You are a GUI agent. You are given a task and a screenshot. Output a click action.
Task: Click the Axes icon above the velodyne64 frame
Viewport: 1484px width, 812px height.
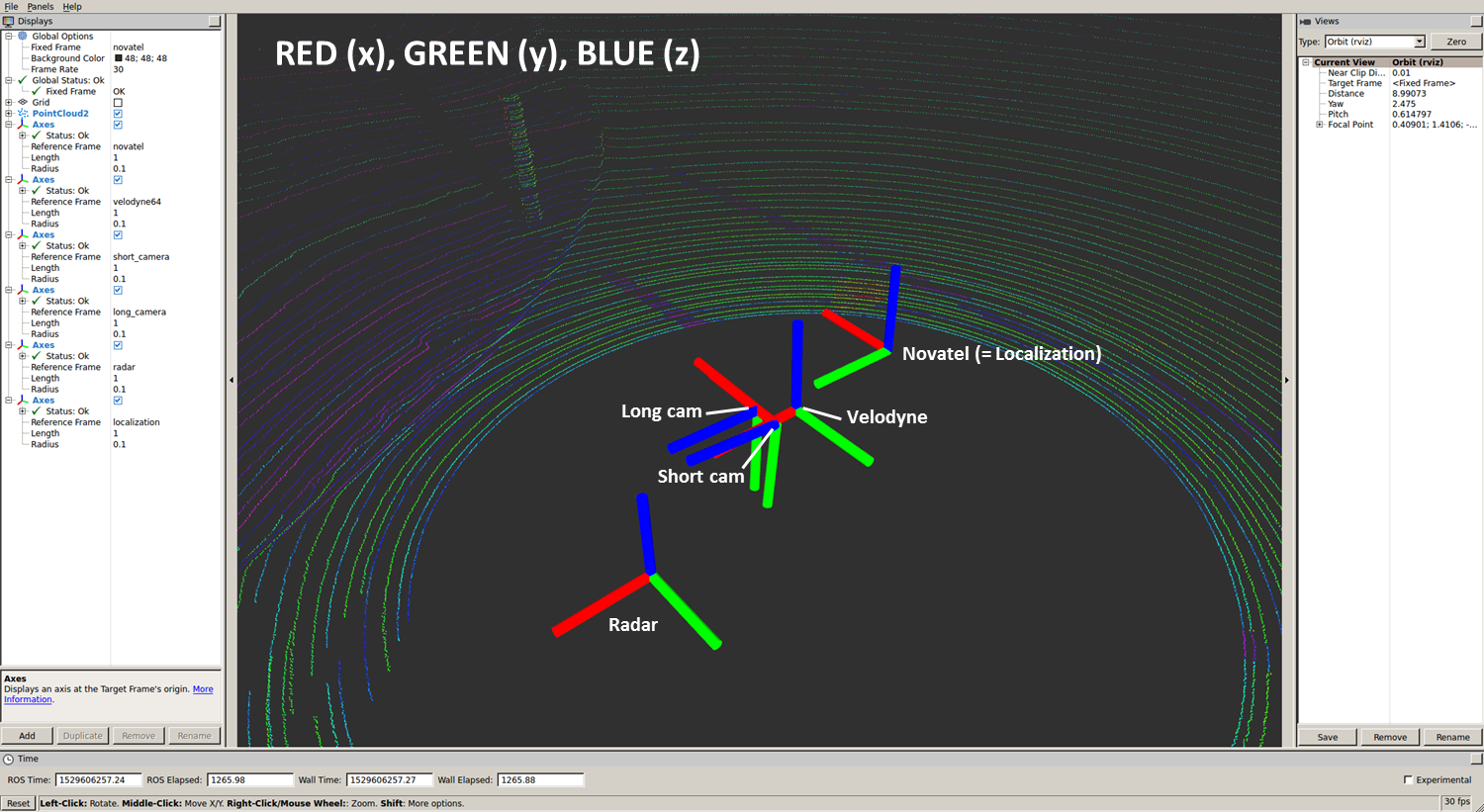[x=23, y=180]
